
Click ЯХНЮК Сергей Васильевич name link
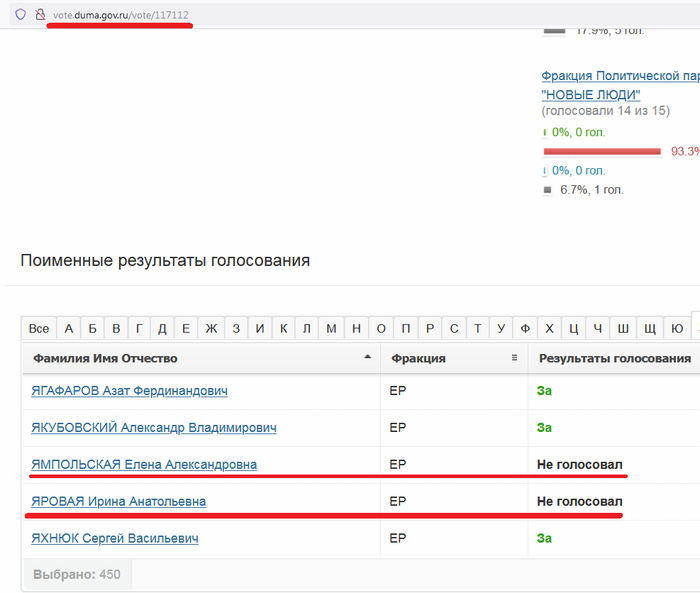[115, 538]
